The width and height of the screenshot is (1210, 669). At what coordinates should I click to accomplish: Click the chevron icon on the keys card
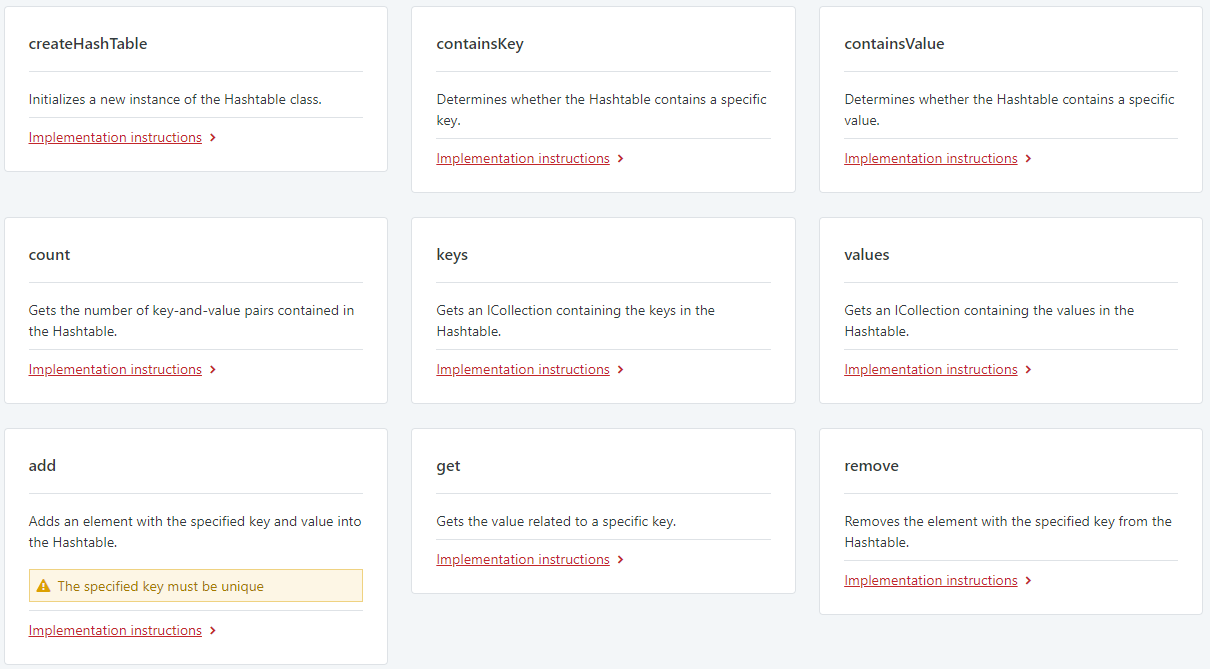(620, 369)
